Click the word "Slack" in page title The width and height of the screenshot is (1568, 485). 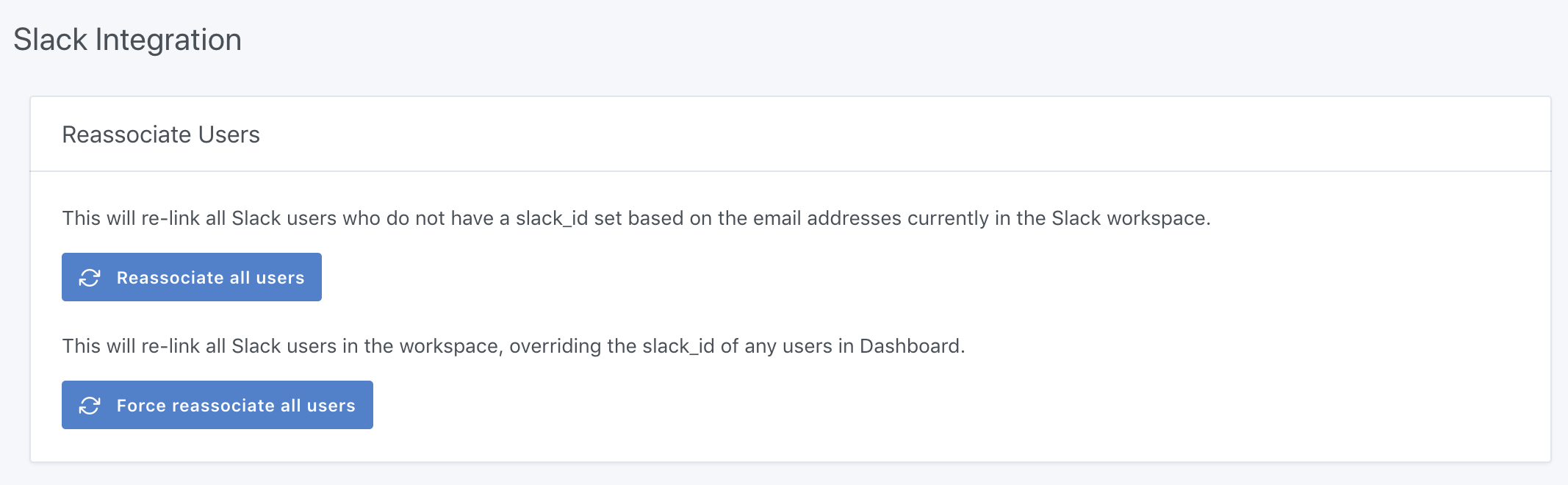point(50,40)
